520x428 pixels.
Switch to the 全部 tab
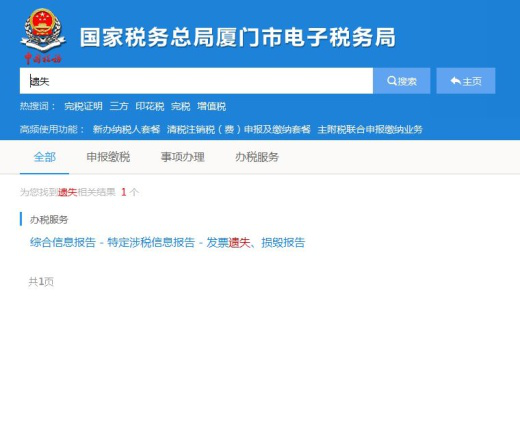[x=45, y=157]
